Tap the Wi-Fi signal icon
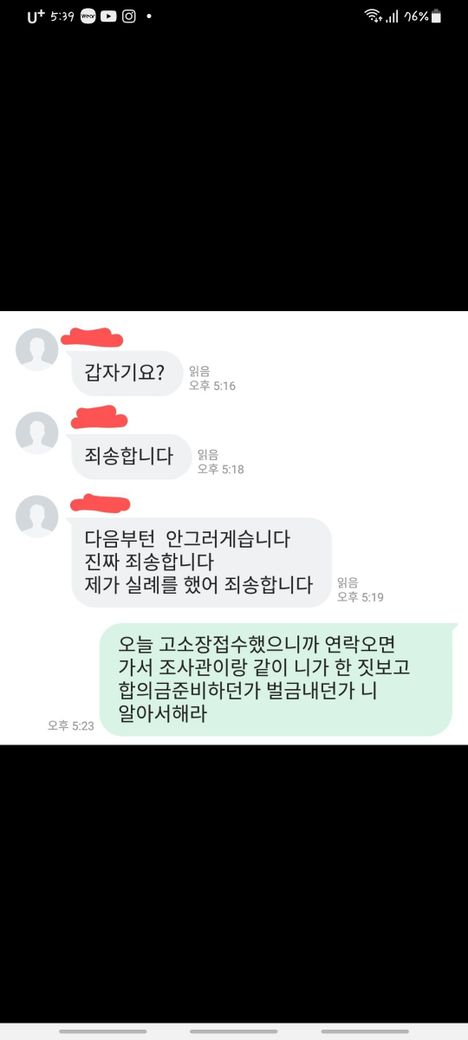The image size is (468, 1040). pyautogui.click(x=373, y=17)
